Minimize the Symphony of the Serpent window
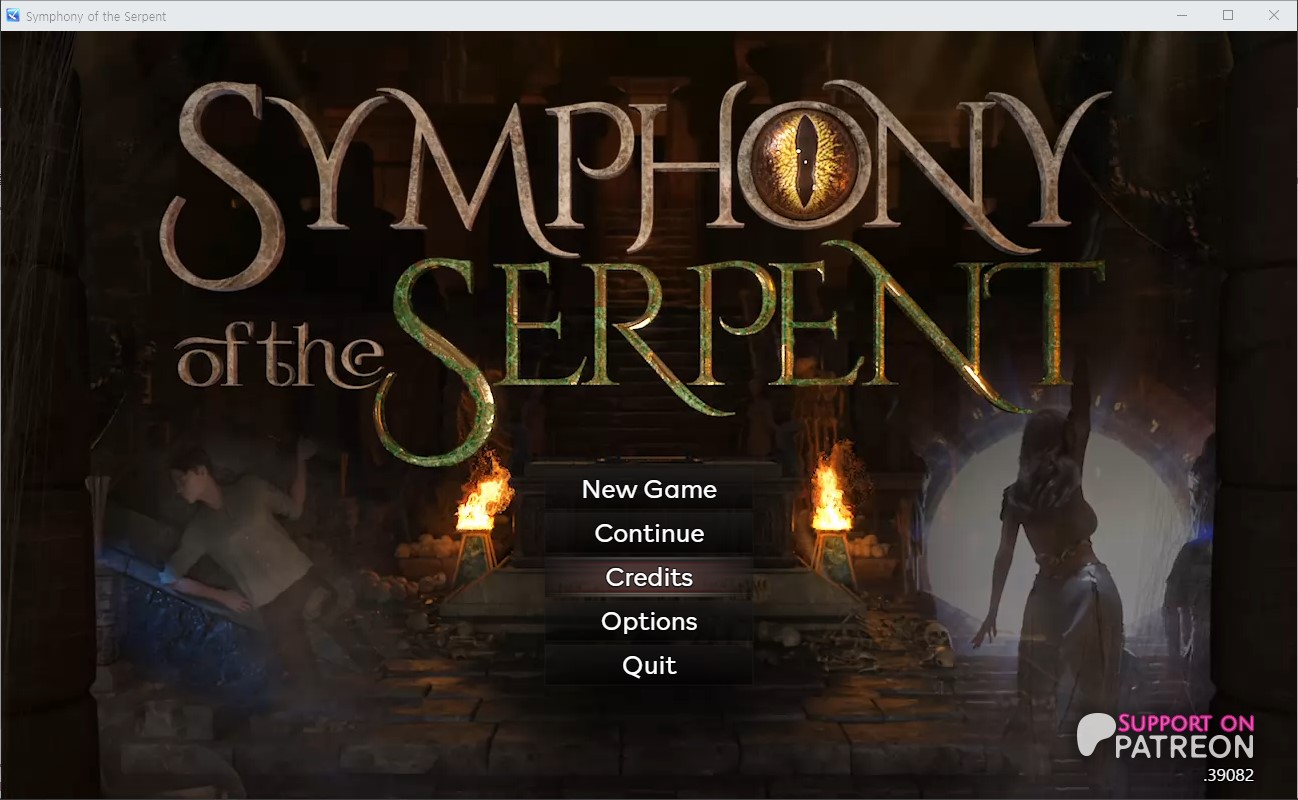This screenshot has height=800, width=1298. tap(1182, 16)
